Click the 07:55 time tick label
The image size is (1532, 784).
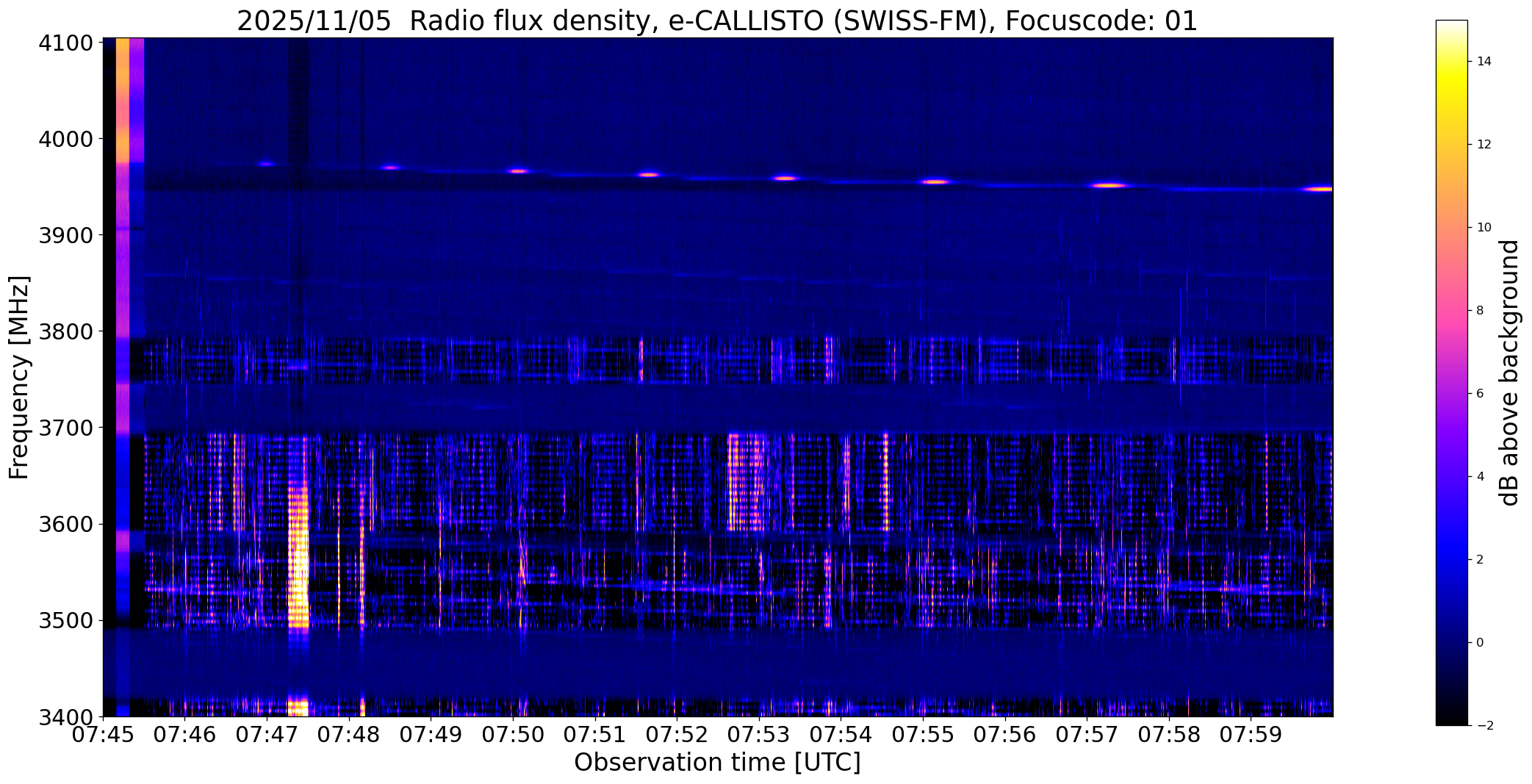923,735
